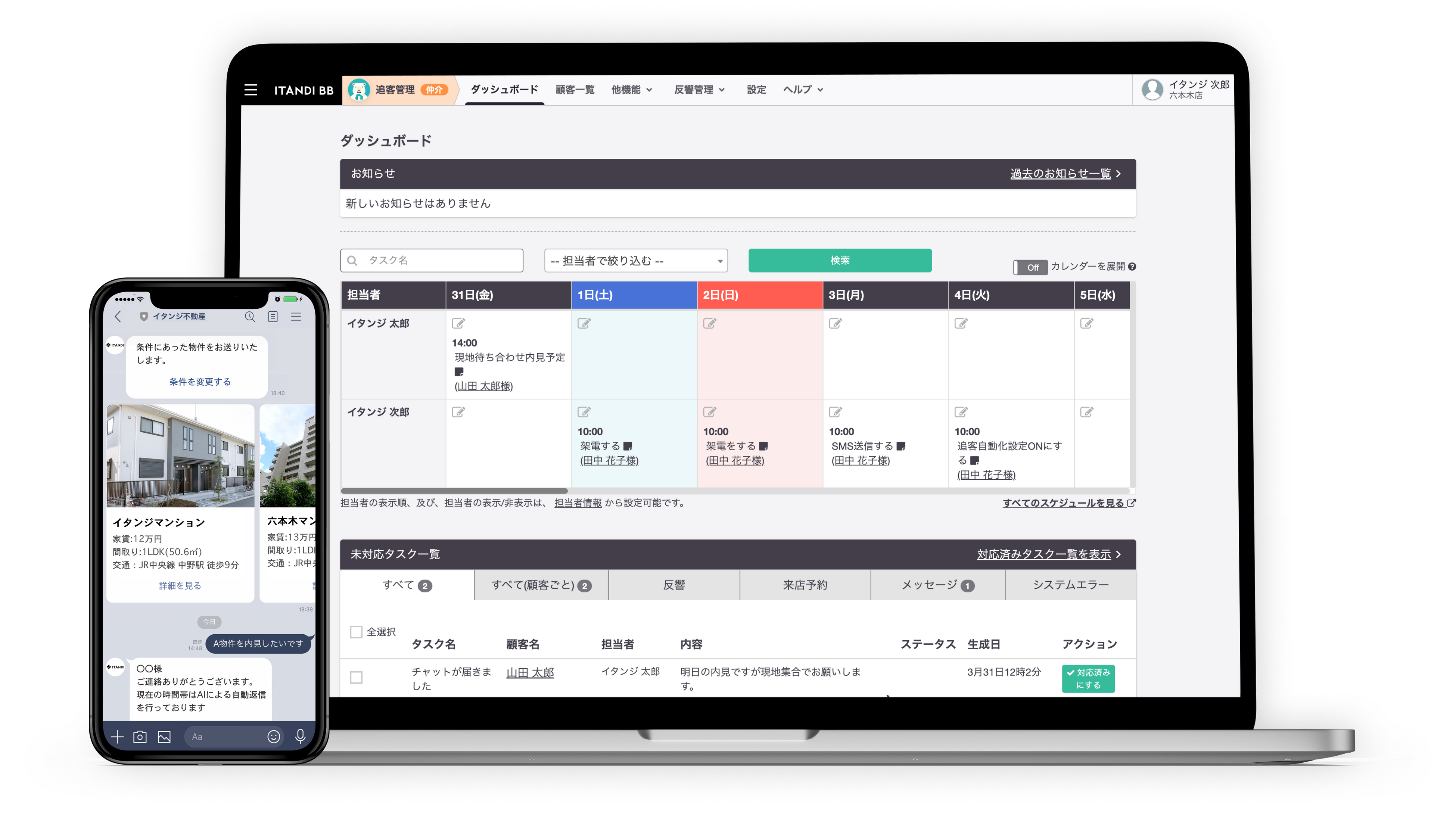
Task: Tap the microphone icon in phone chat bar
Action: click(300, 736)
